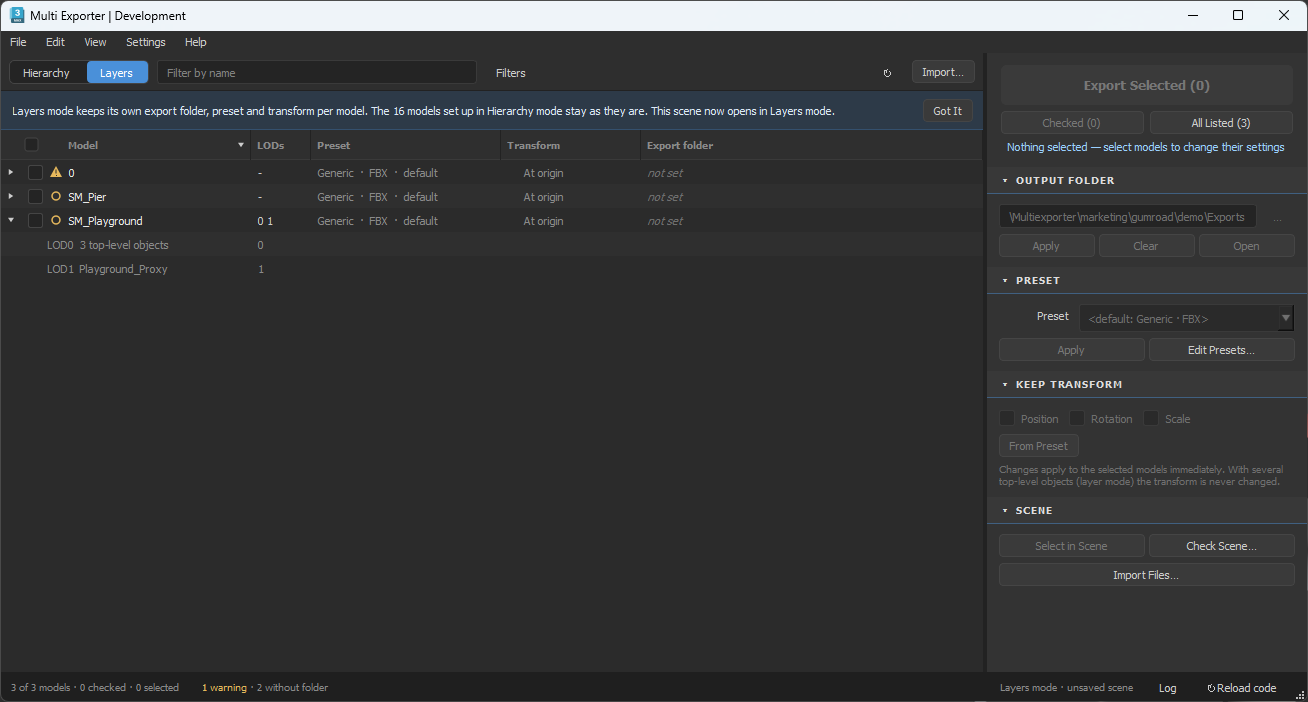This screenshot has height=702, width=1308.
Task: Select the Layers mode tab
Action: click(x=117, y=73)
